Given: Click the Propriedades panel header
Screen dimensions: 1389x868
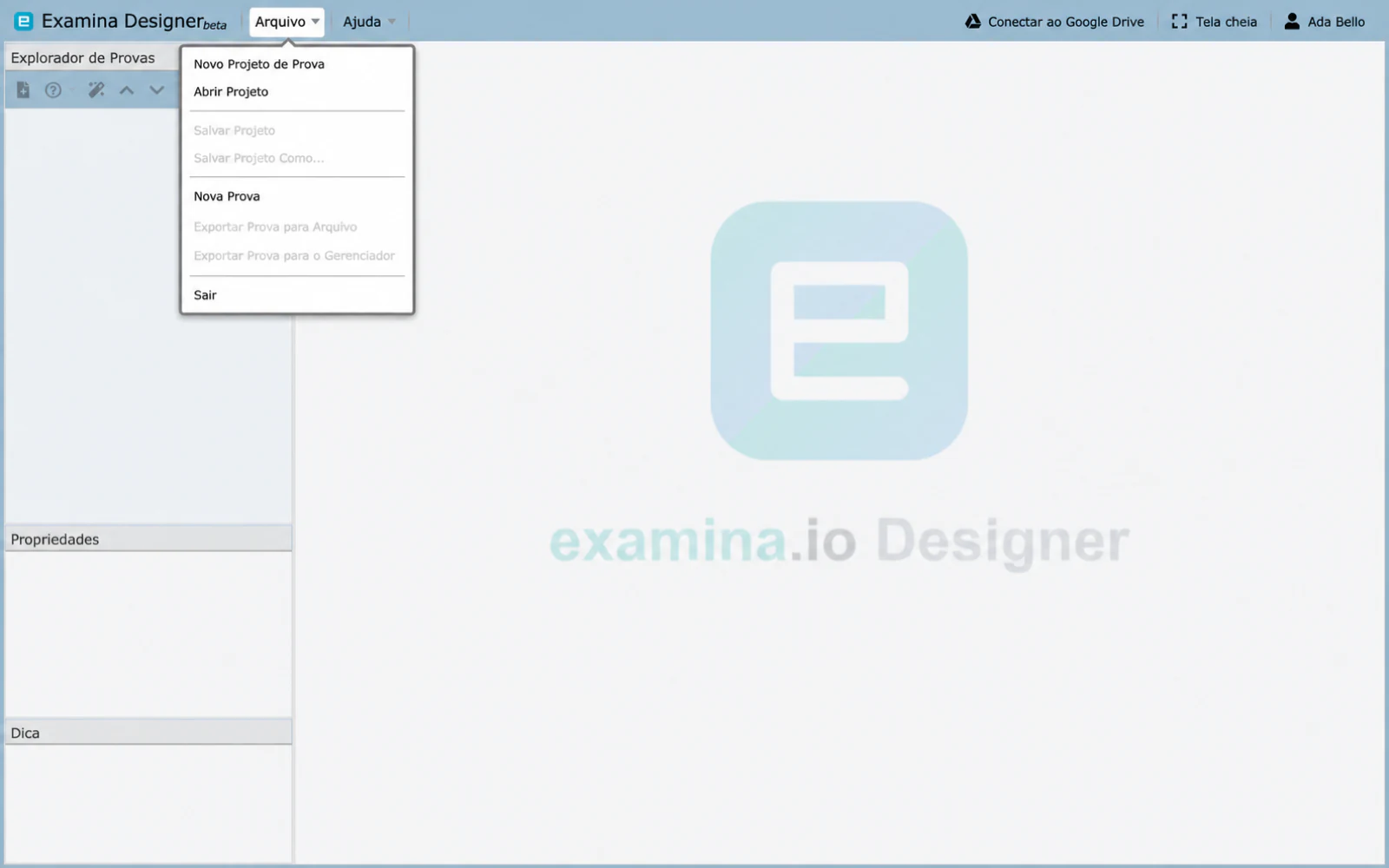Looking at the screenshot, I should pyautogui.click(x=148, y=539).
